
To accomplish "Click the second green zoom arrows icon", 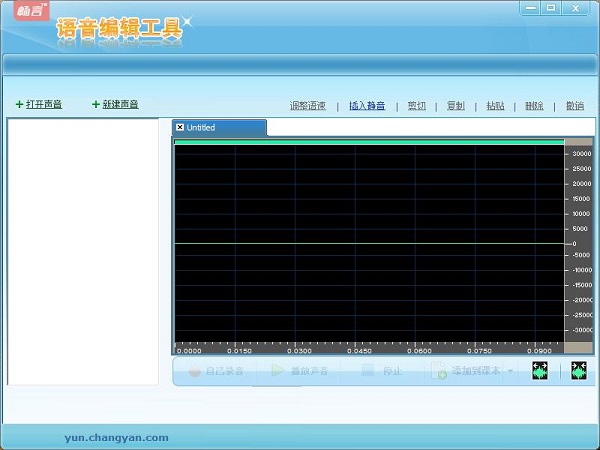I will [578, 371].
